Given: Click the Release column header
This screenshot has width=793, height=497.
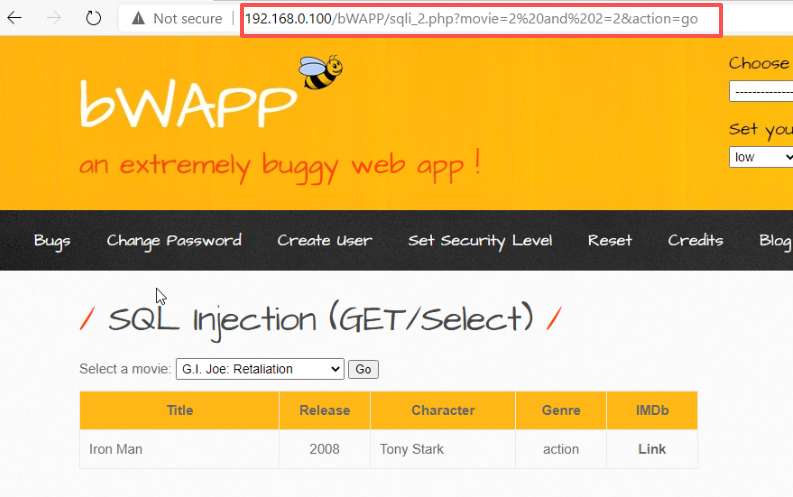Looking at the screenshot, I should coord(325,411).
